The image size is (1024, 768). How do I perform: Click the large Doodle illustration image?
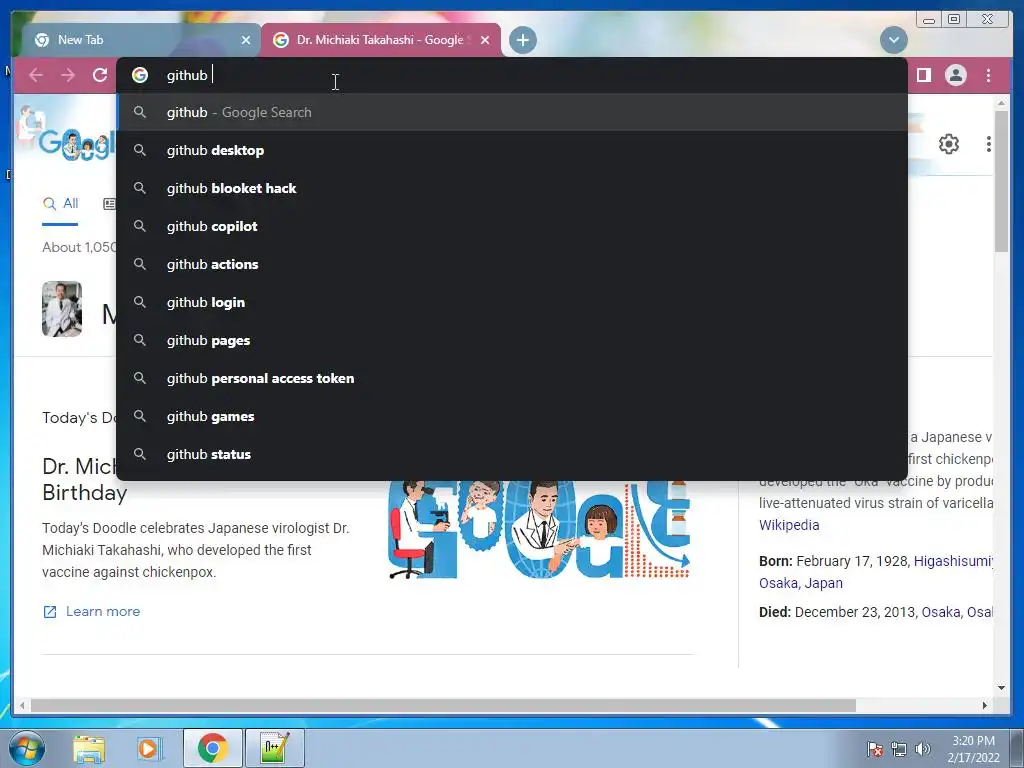click(x=539, y=530)
